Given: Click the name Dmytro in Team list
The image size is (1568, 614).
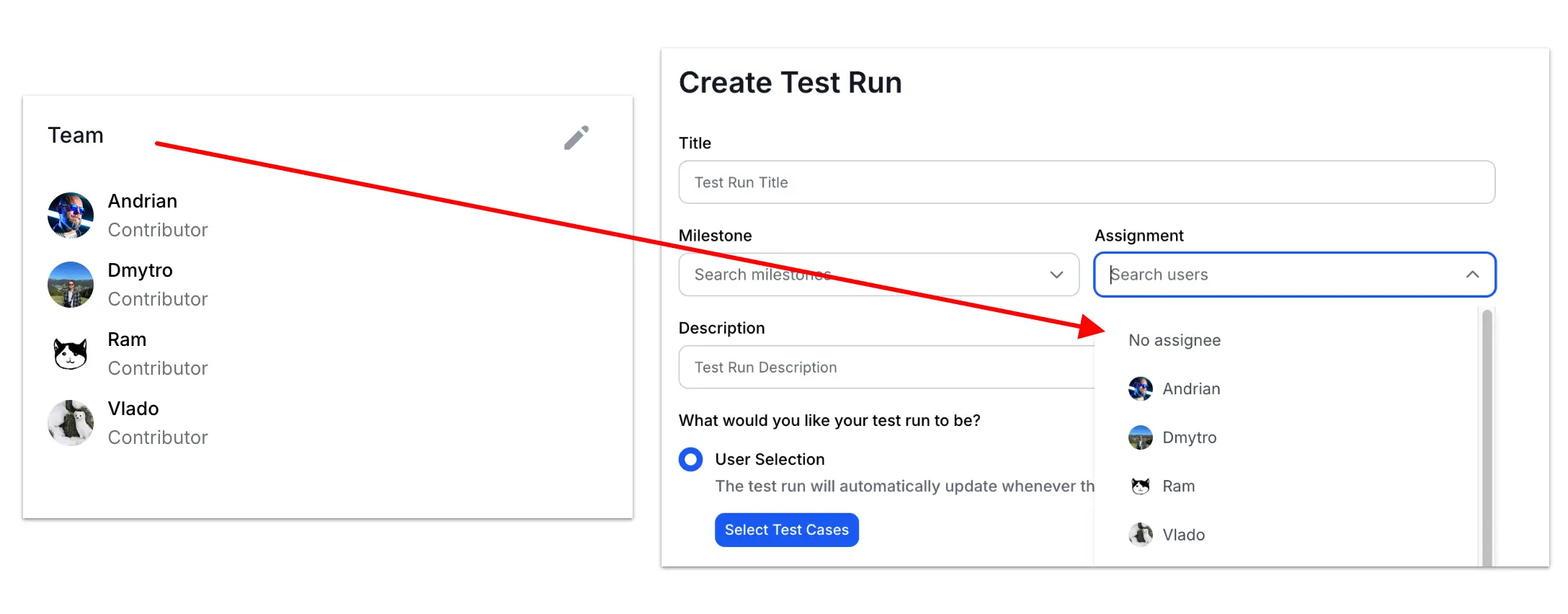Looking at the screenshot, I should click(141, 270).
